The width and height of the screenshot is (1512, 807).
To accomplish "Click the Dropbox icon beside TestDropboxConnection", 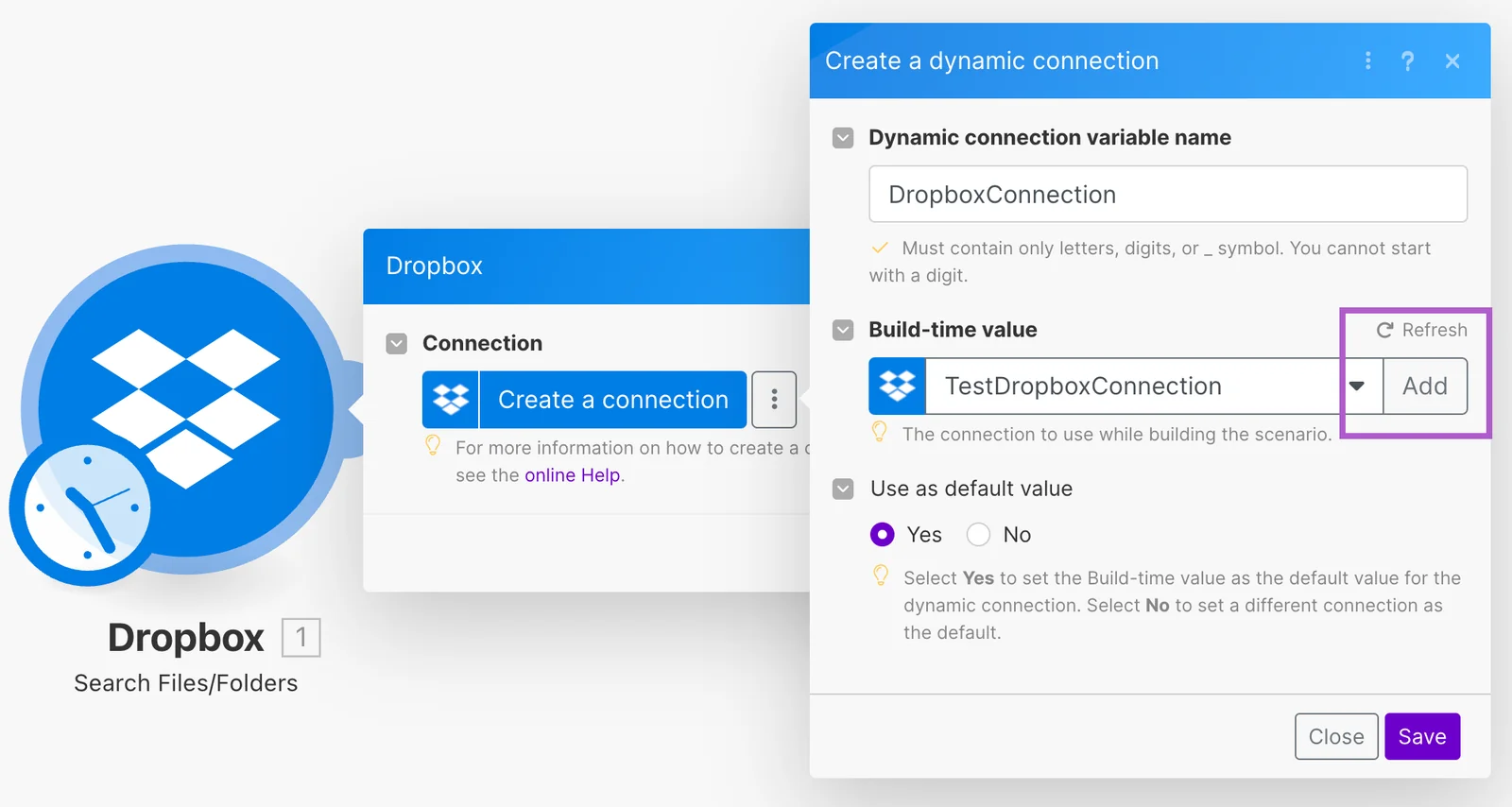I will pos(897,386).
